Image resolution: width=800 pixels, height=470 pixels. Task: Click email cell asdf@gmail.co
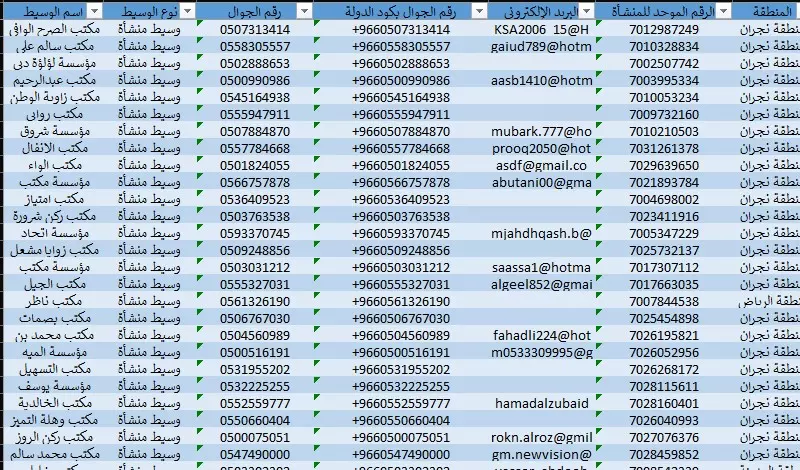pyautogui.click(x=541, y=165)
